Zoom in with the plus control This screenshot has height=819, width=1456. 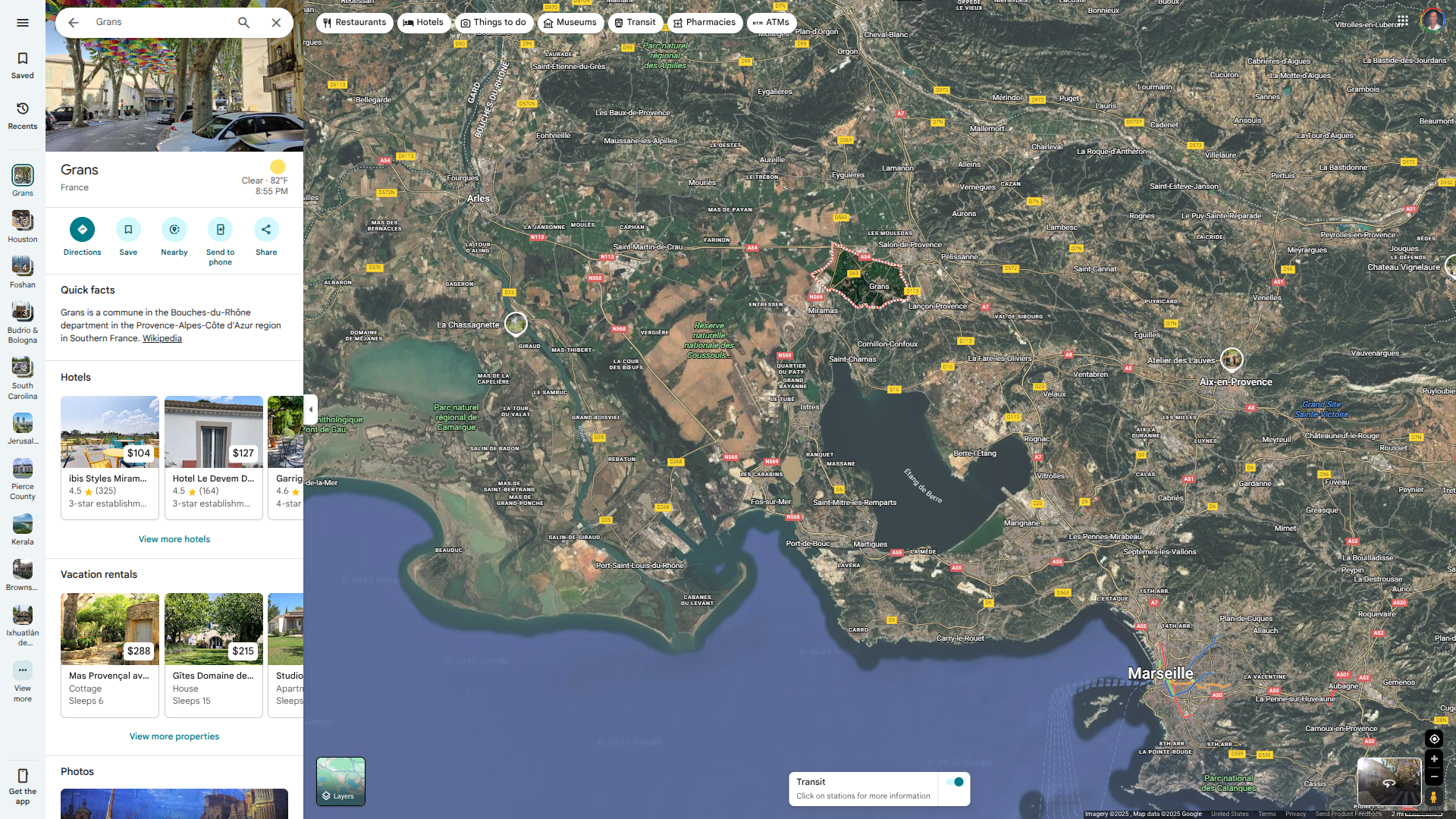click(x=1433, y=758)
